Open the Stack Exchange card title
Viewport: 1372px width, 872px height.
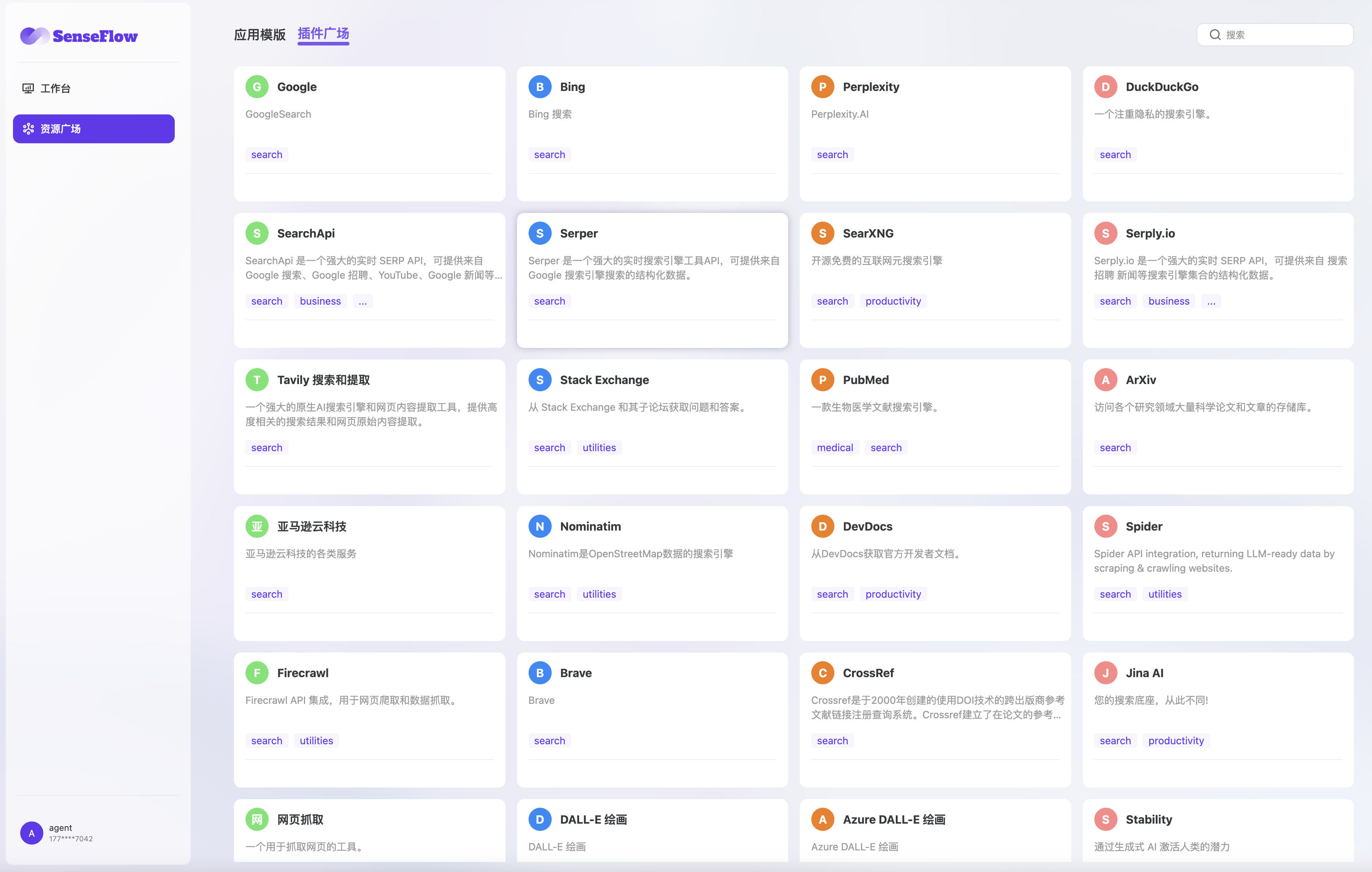click(604, 380)
